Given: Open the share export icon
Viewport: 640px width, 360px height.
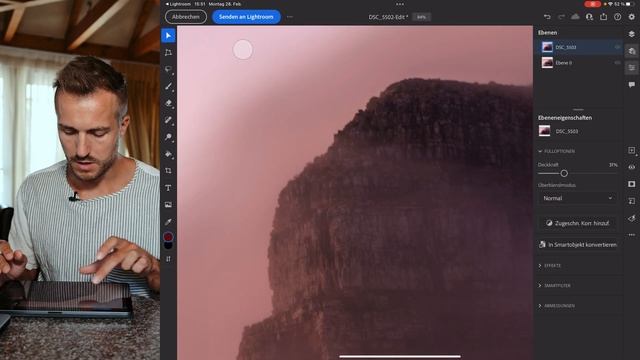Looking at the screenshot, I should point(603,17).
